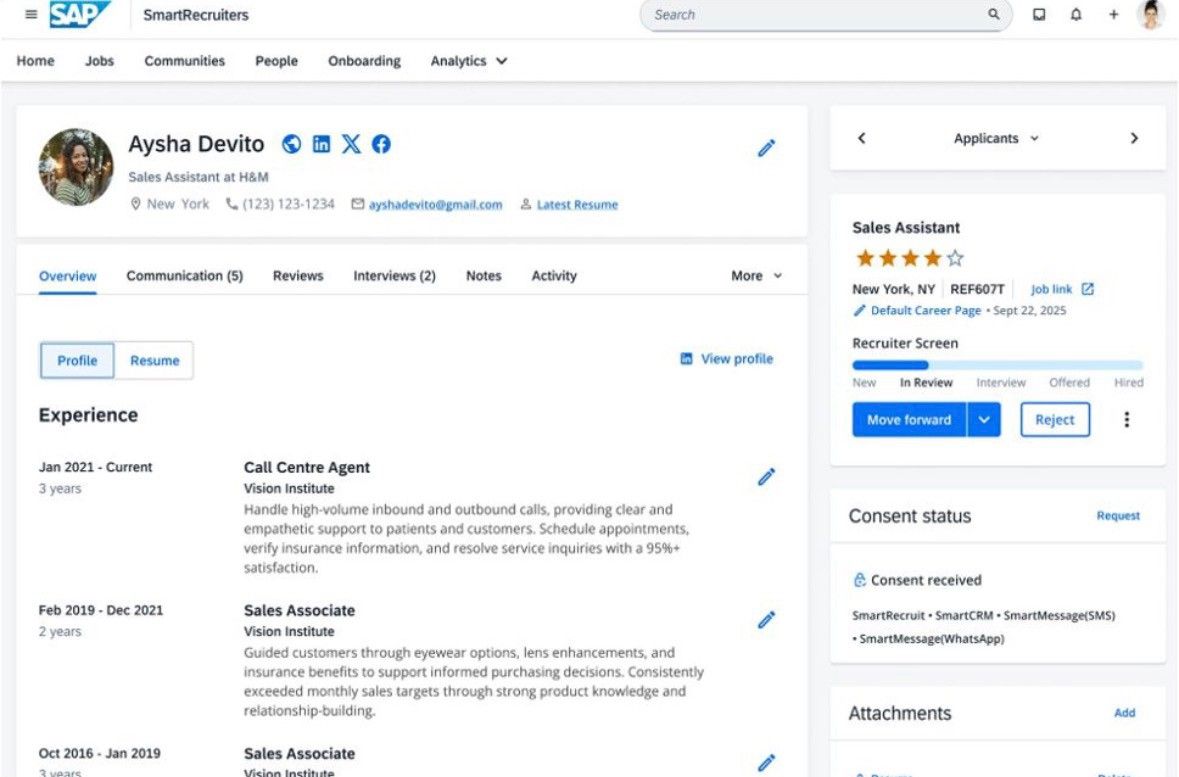Click the recruiter screen progress bar

[997, 366]
